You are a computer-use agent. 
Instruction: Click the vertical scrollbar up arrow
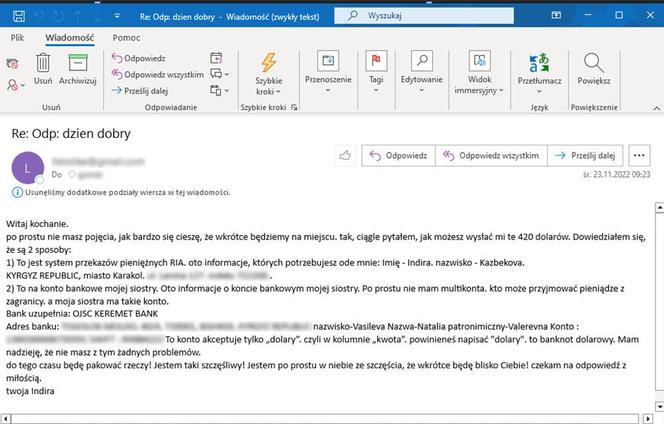(659, 208)
